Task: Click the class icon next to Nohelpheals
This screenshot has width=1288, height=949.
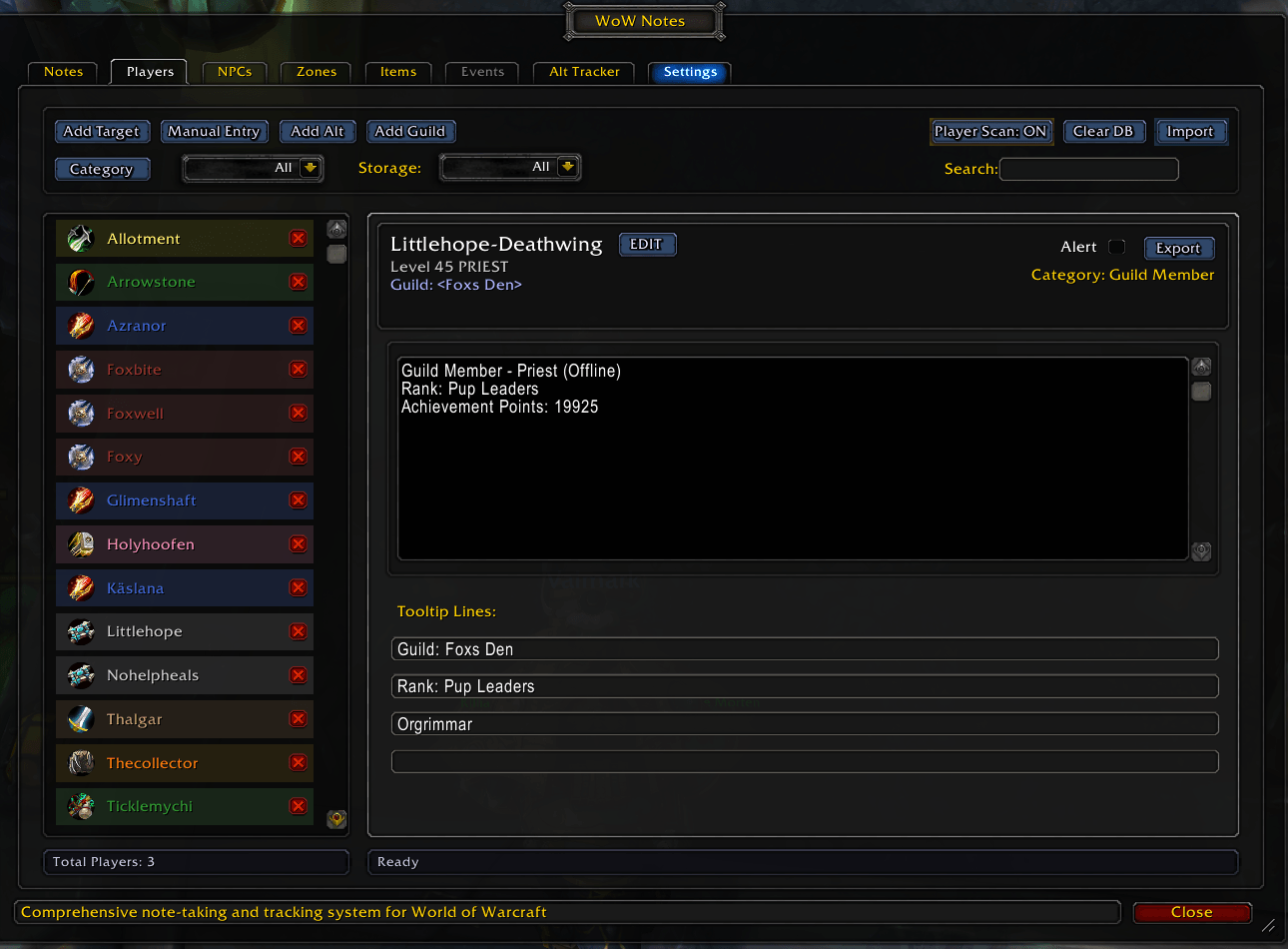Action: 81,675
